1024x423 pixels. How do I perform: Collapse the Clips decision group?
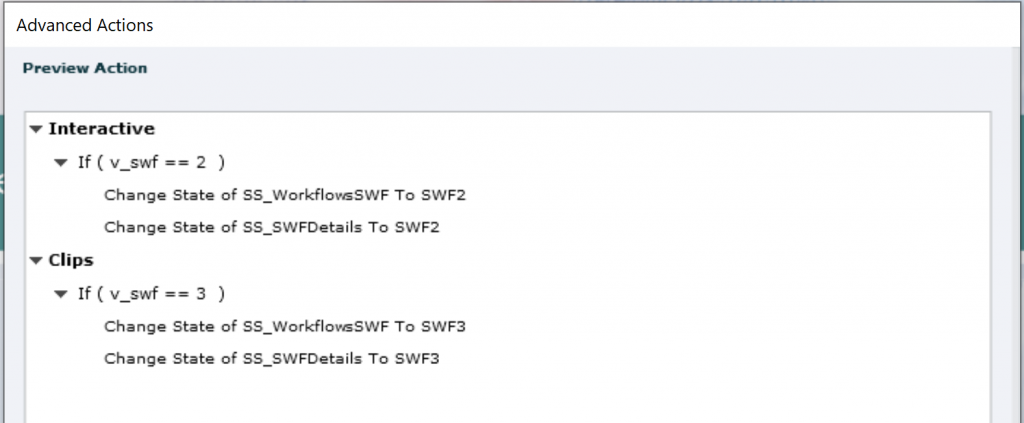tap(36, 260)
